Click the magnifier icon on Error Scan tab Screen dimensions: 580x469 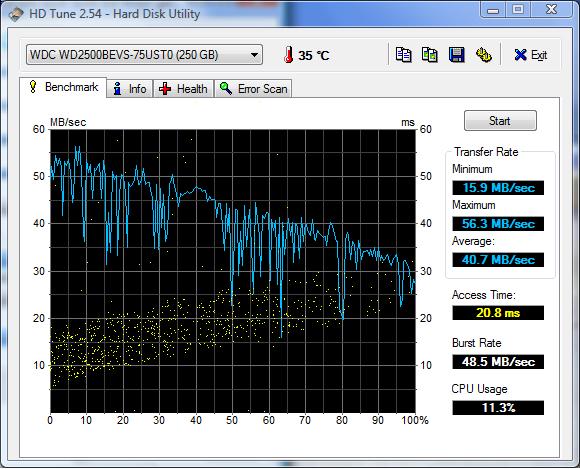(226, 88)
